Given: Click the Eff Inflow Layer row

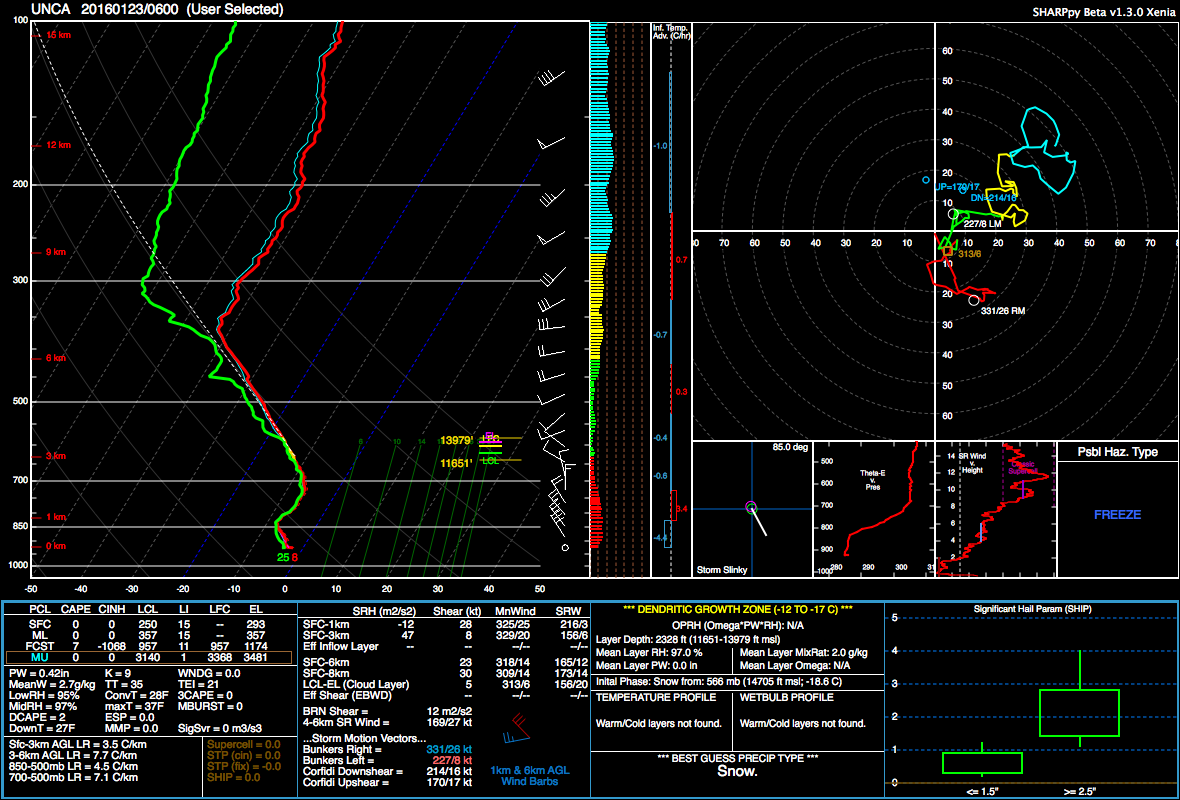Looking at the screenshot, I should tap(445, 646).
